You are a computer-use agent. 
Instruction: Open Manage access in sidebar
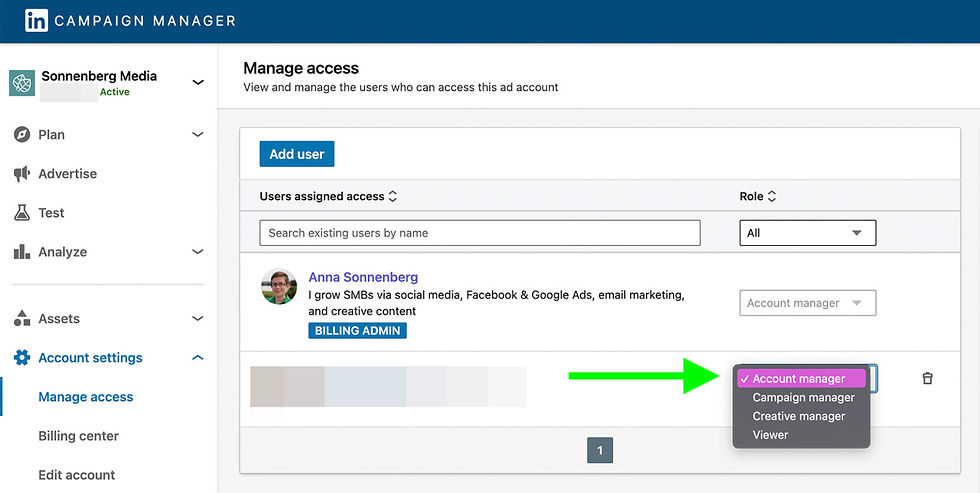[x=86, y=397]
